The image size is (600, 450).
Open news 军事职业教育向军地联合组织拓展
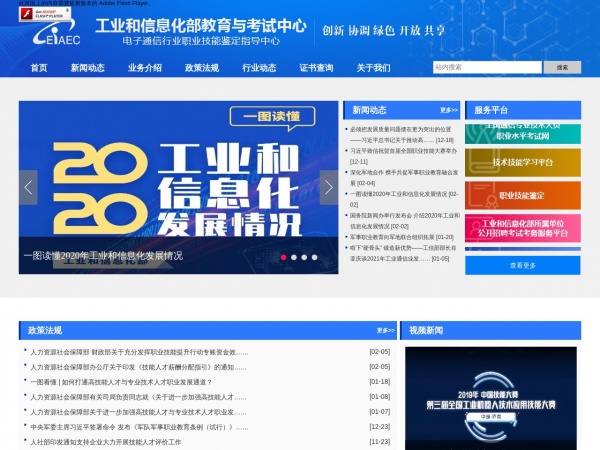click(402, 237)
